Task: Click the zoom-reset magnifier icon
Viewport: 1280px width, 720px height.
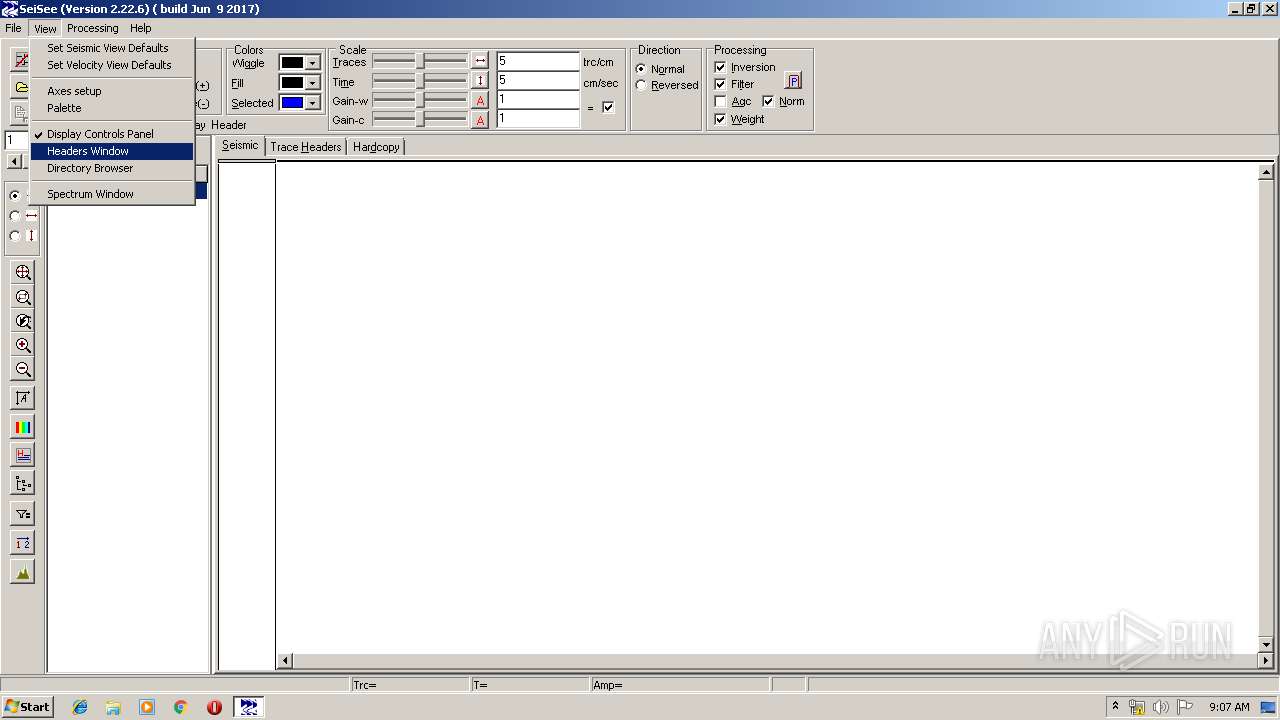Action: pyautogui.click(x=22, y=321)
